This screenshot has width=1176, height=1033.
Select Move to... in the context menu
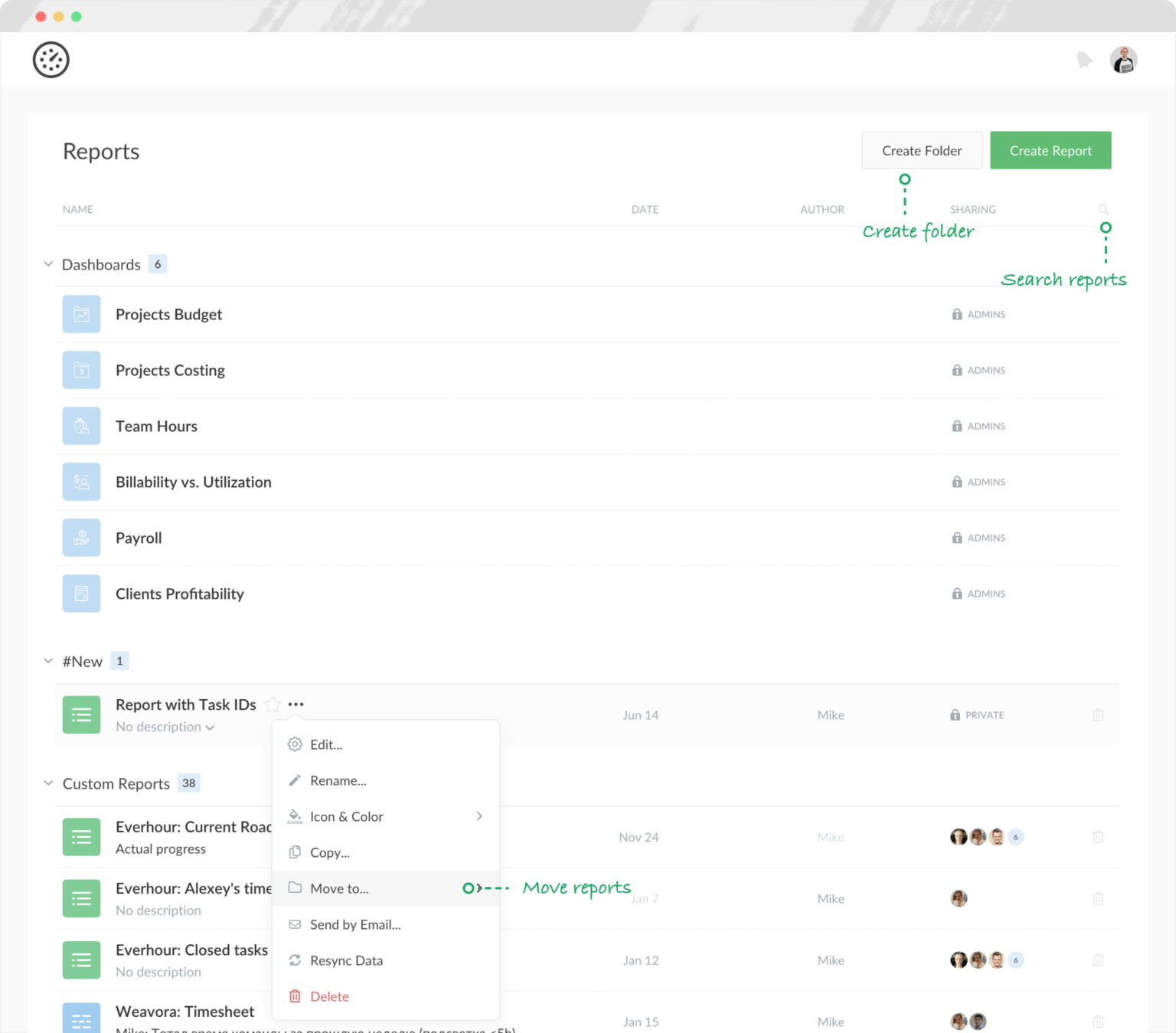(339, 888)
